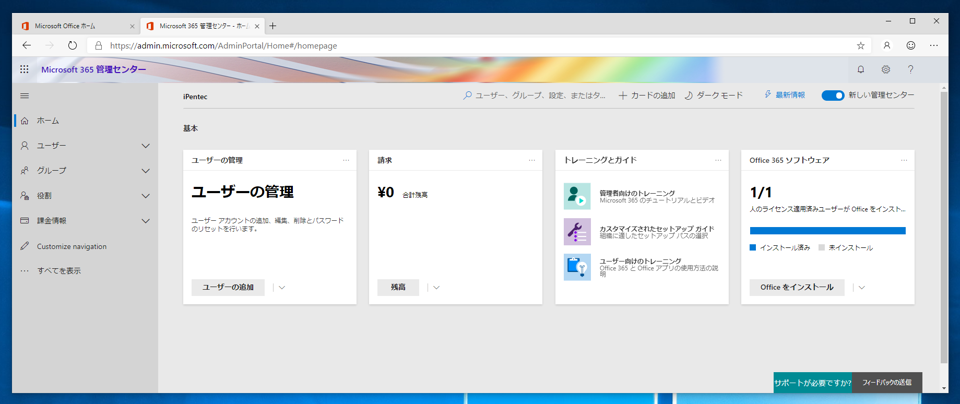
Task: Expand the 役割 menu chevron
Action: point(146,196)
